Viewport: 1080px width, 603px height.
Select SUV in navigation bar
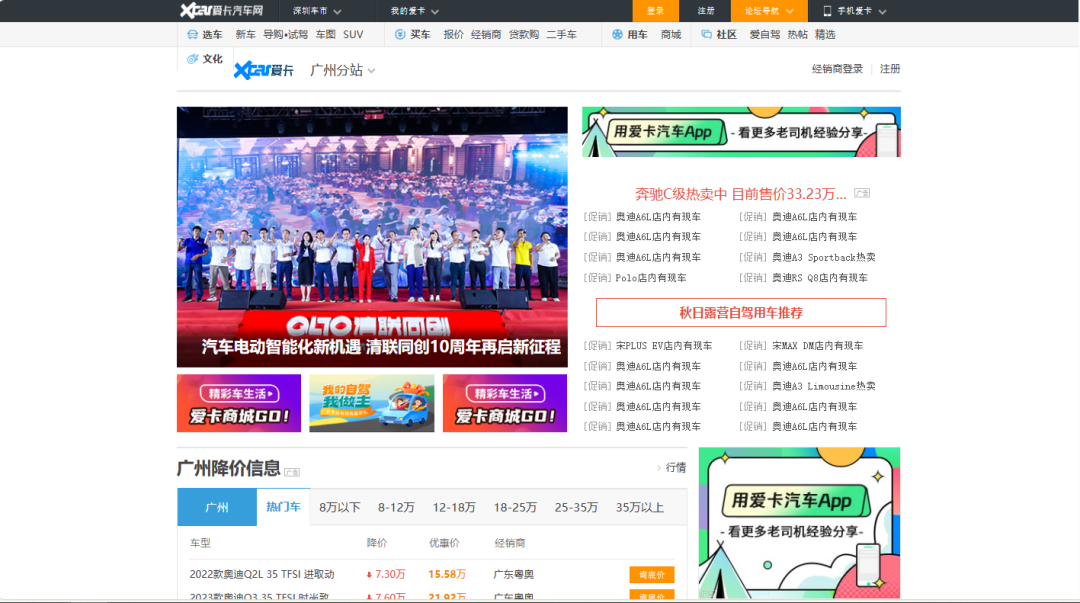point(353,34)
